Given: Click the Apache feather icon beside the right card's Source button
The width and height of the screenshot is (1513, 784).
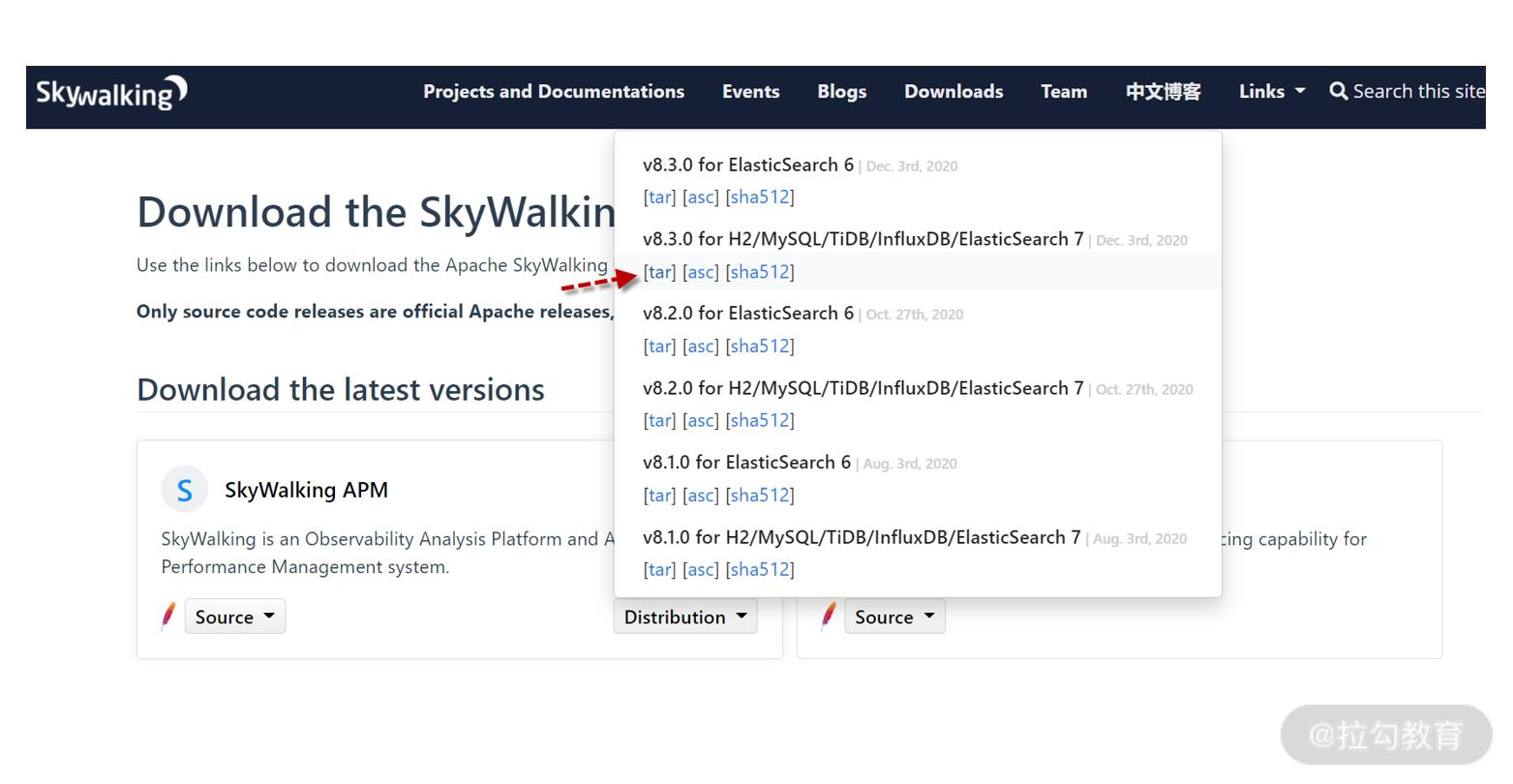Looking at the screenshot, I should (x=829, y=616).
